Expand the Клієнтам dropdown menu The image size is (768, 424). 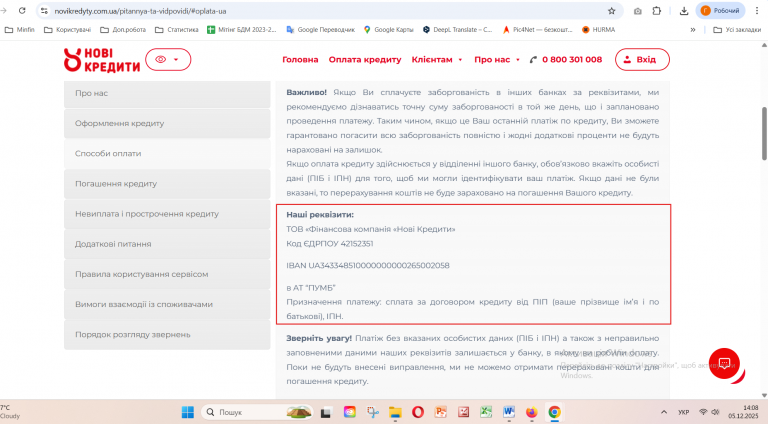coord(437,59)
